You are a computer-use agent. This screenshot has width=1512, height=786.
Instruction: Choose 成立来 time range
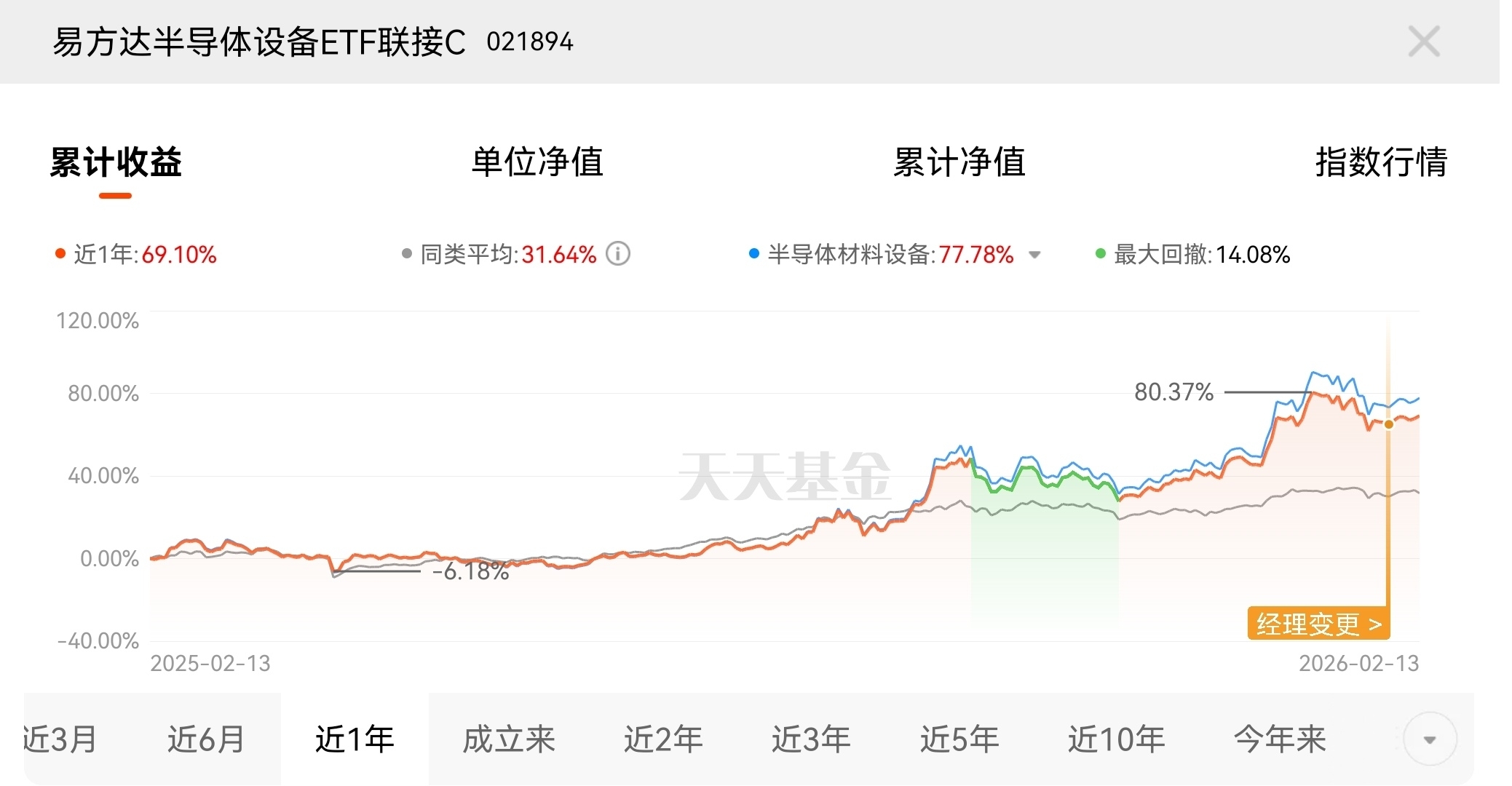(509, 739)
